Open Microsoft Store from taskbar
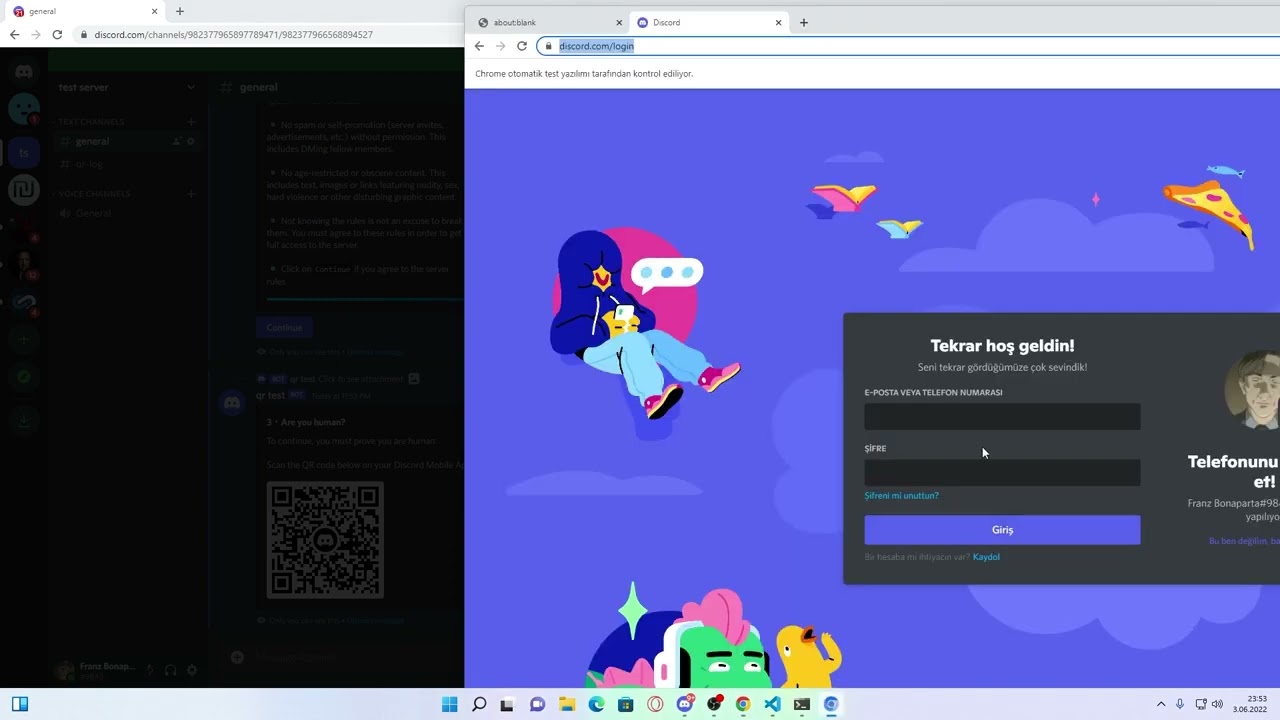1280x720 pixels. pyautogui.click(x=626, y=704)
